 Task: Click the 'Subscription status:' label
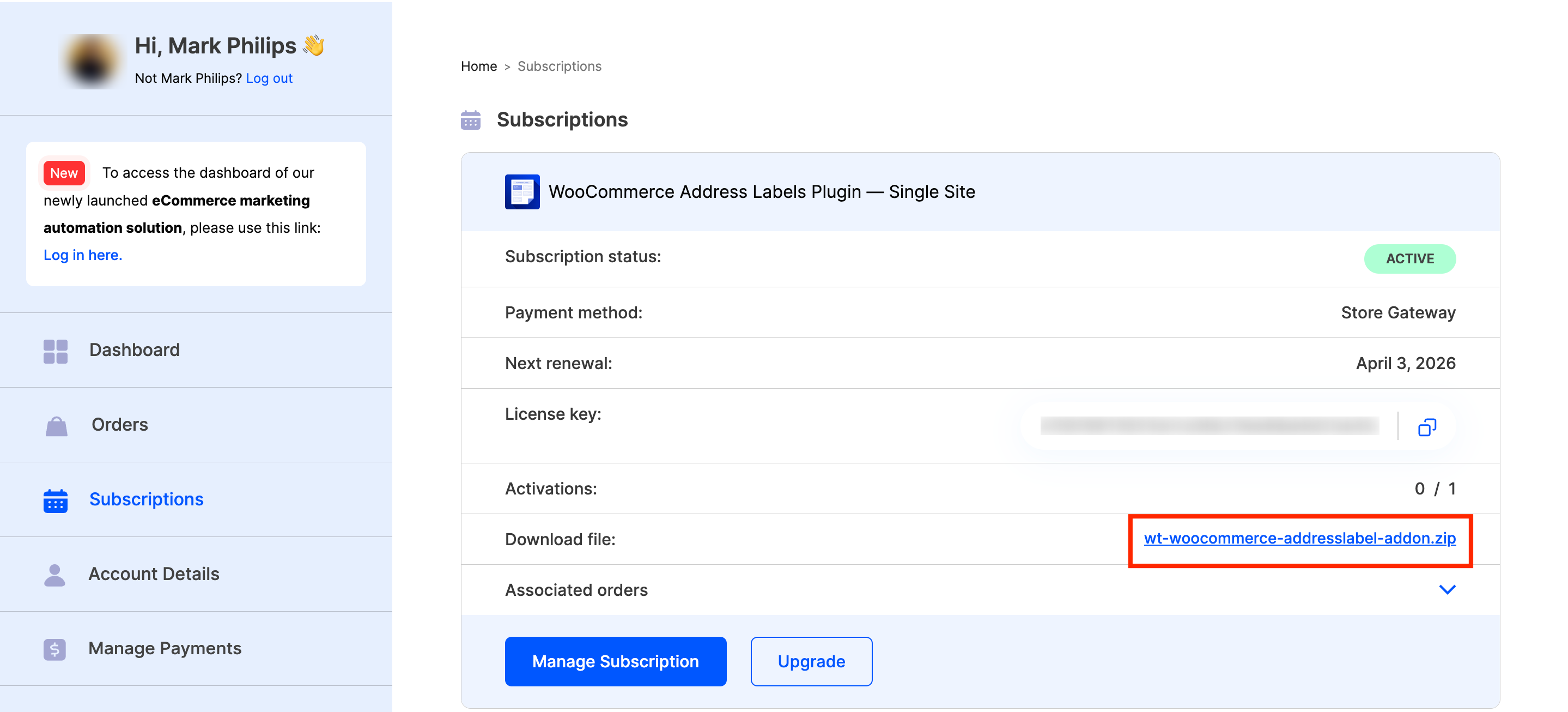(x=582, y=256)
